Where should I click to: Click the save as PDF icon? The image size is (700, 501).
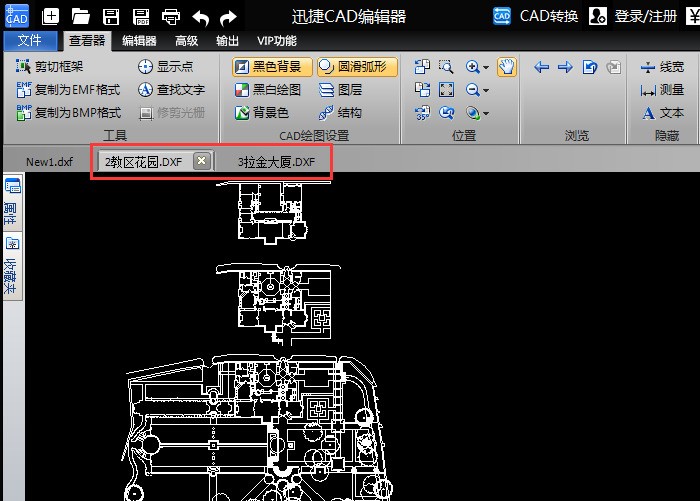(x=141, y=17)
